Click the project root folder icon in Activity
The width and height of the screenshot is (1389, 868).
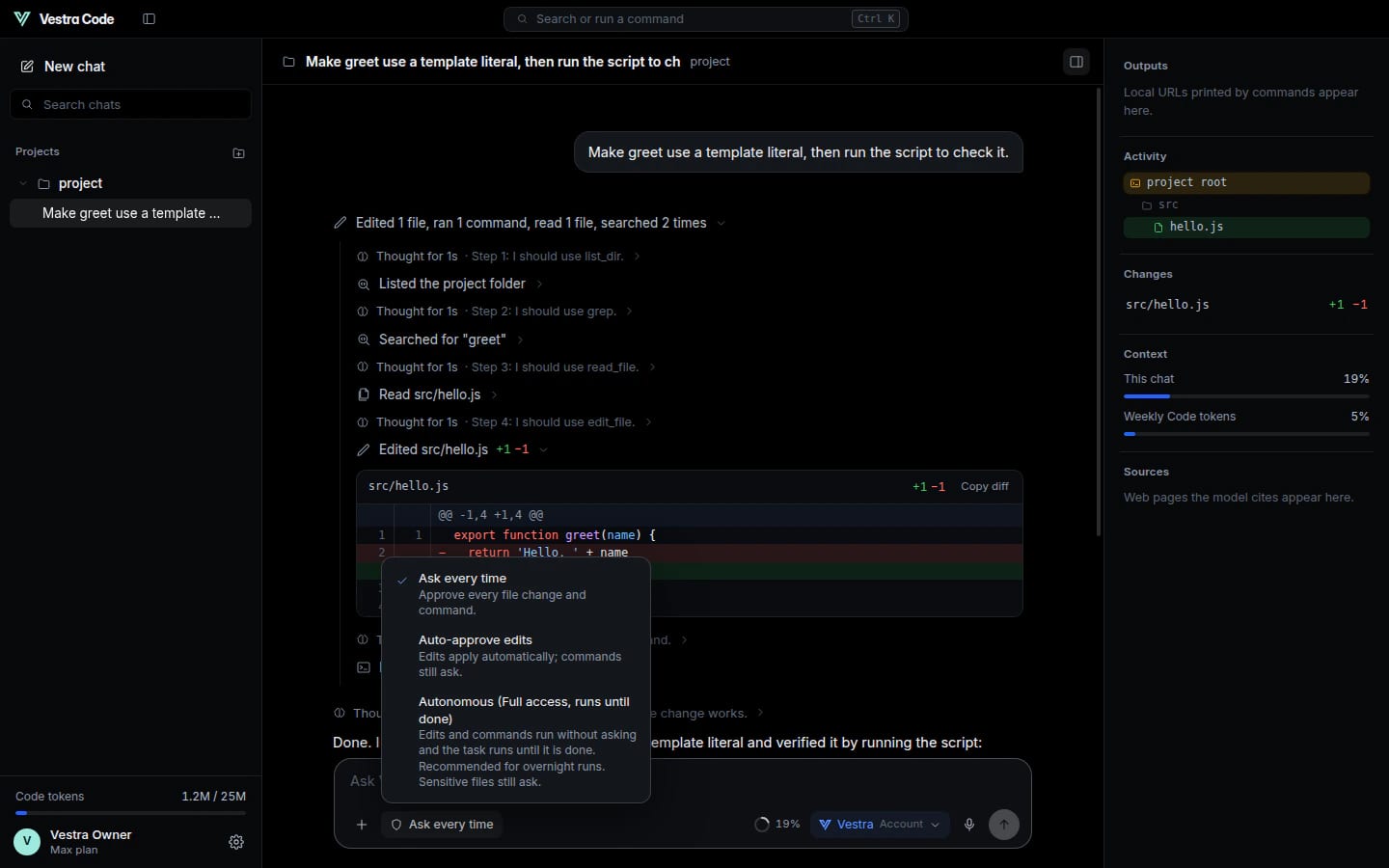coord(1135,182)
